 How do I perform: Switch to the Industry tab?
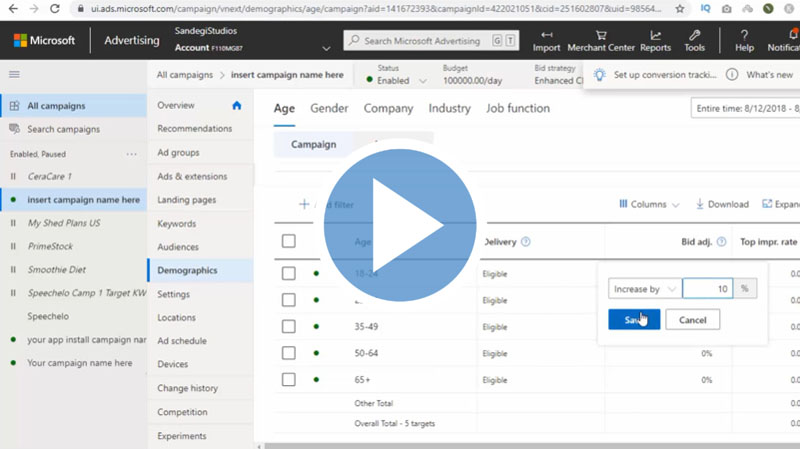[449, 108]
